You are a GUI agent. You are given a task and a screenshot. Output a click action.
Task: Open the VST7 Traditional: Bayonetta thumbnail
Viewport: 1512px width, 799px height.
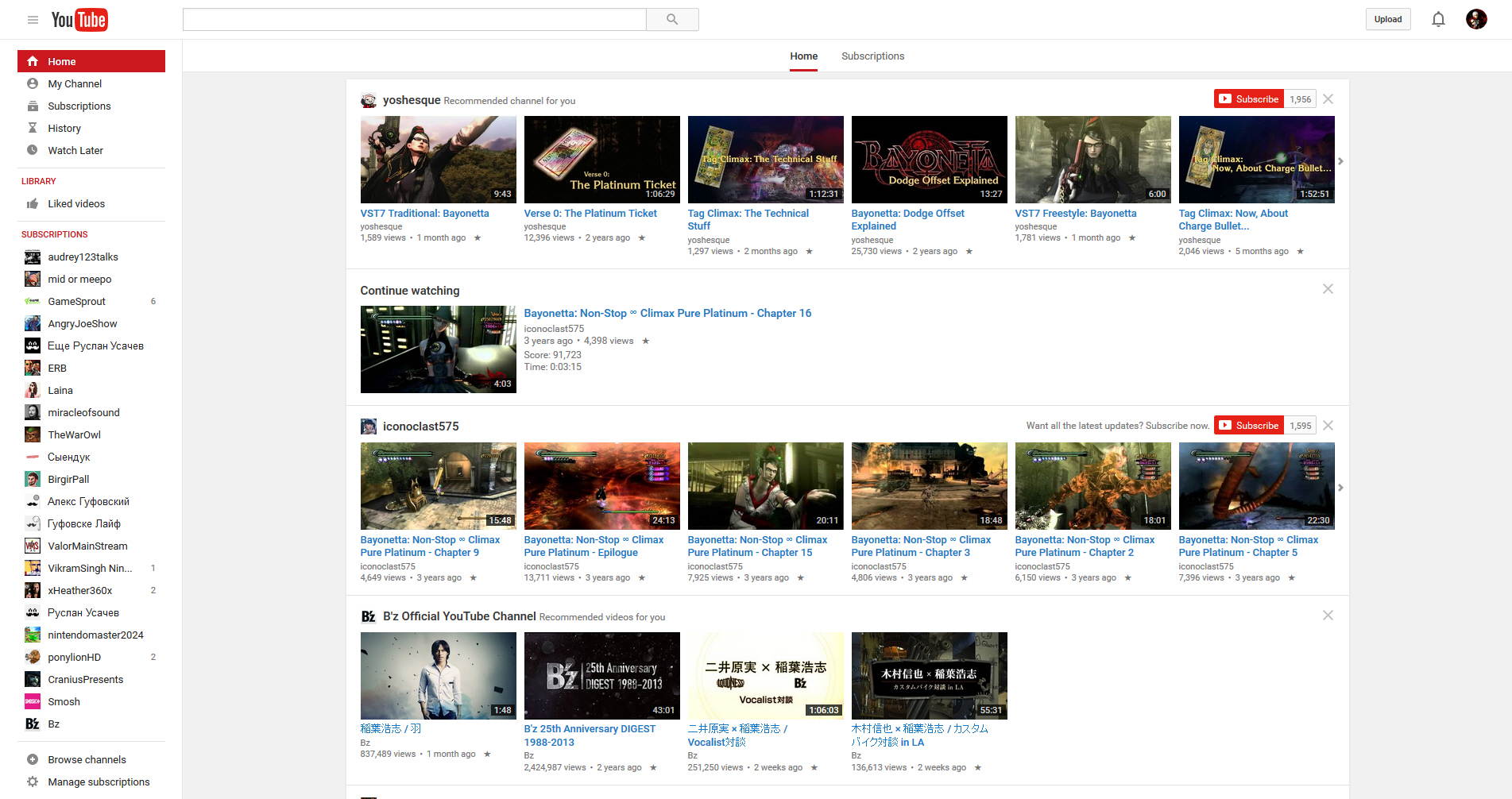pos(438,160)
